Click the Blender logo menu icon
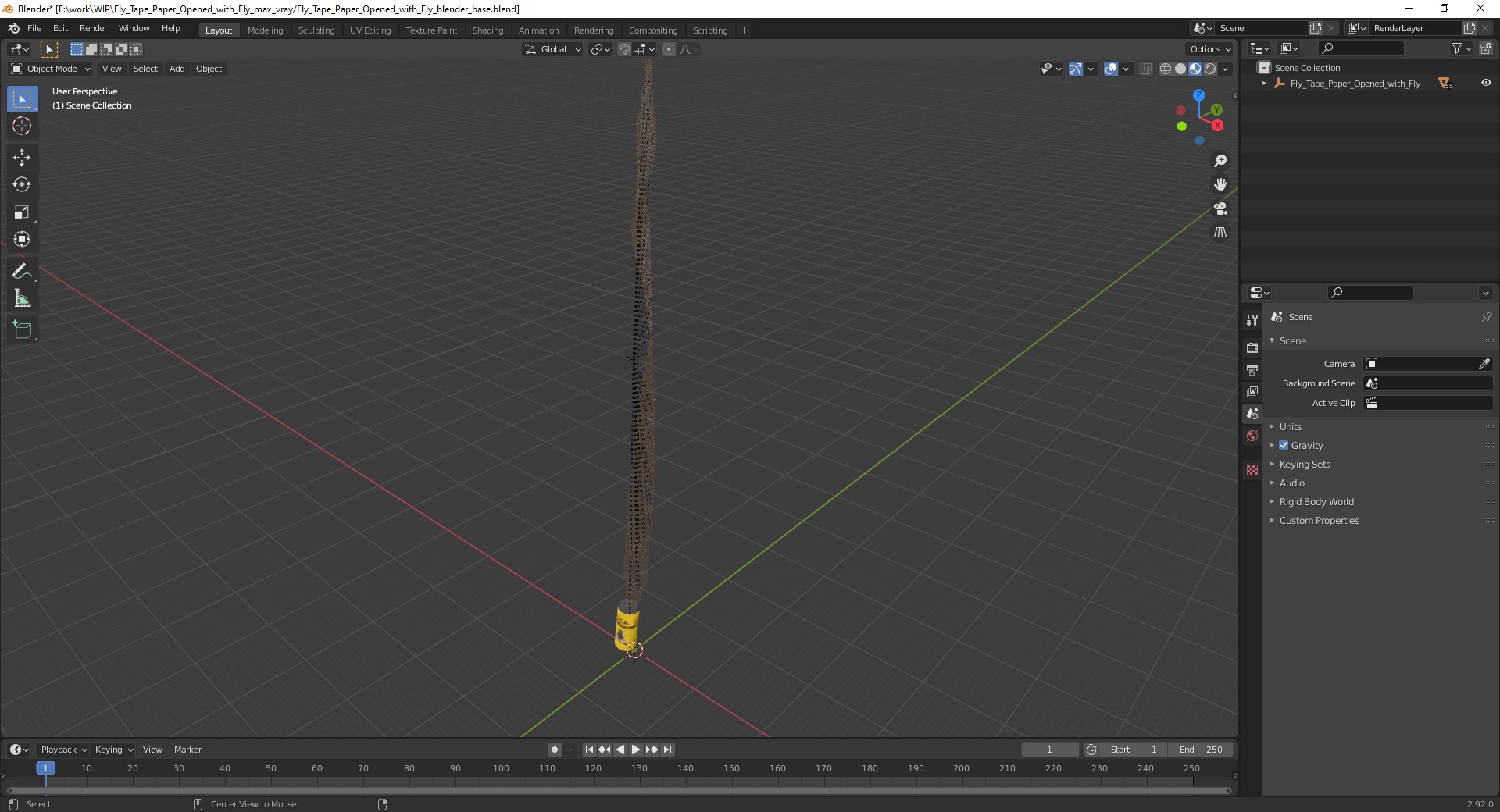The height and width of the screenshot is (812, 1500). click(13, 28)
